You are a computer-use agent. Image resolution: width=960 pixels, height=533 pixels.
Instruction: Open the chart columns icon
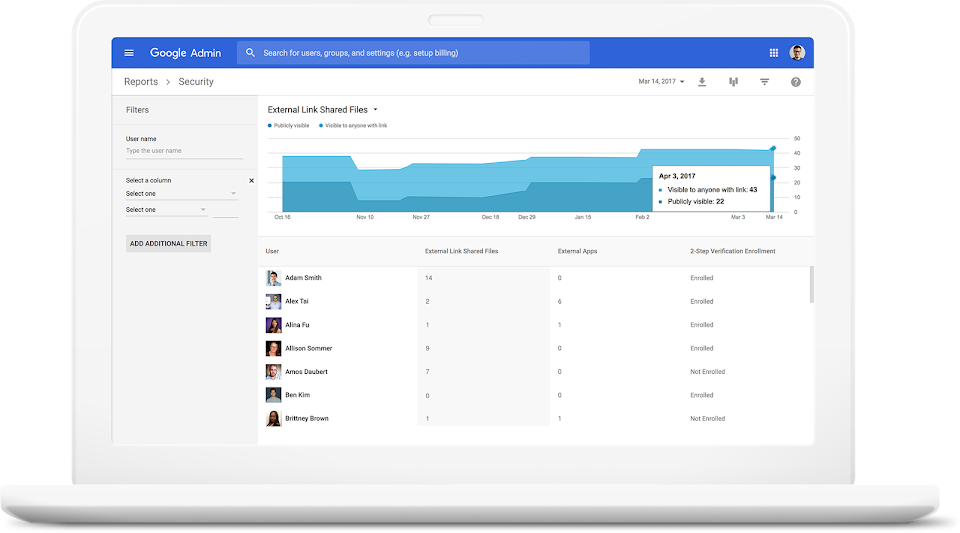click(733, 82)
